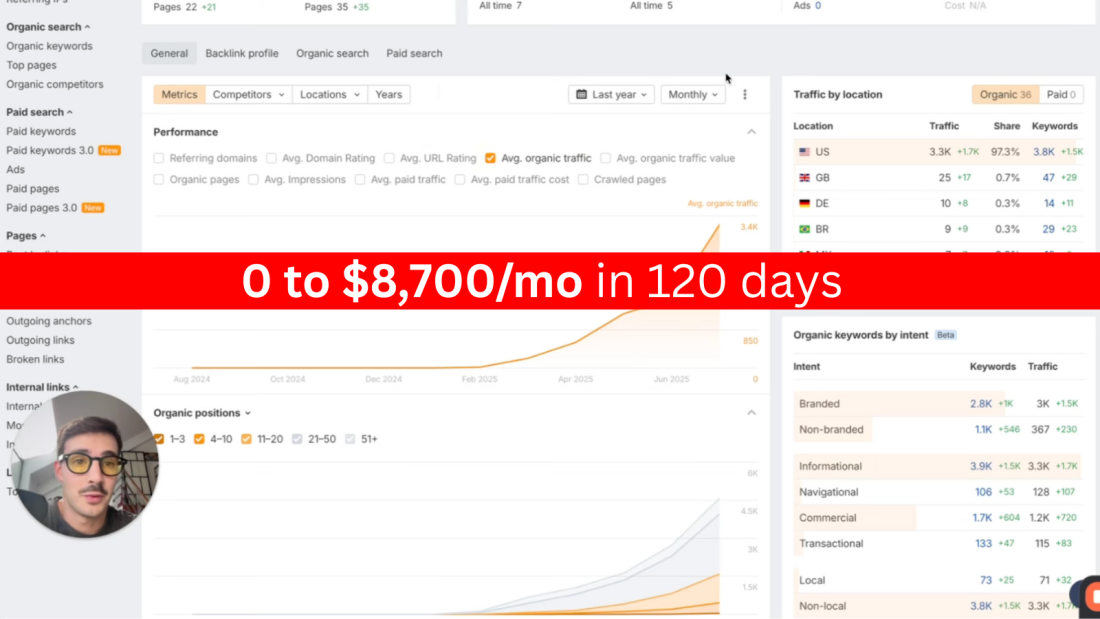
Task: Open the Monthly frequency dropdown
Action: pyautogui.click(x=692, y=94)
